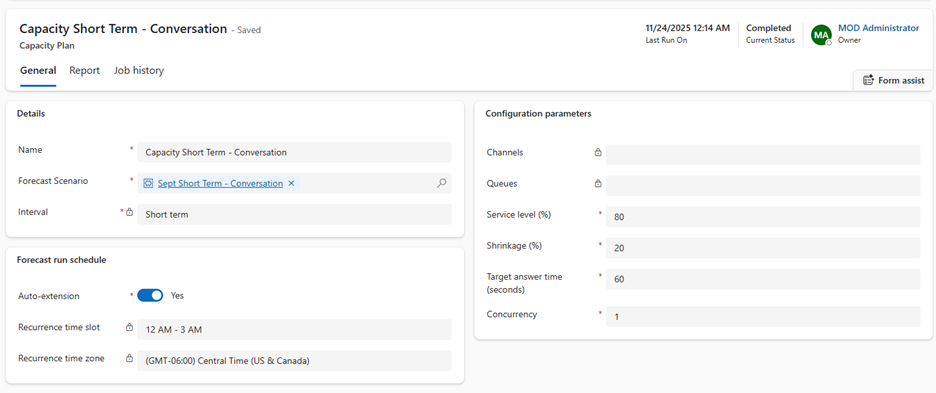Open Sept Short Term - Conversation link
The image size is (936, 393).
pyautogui.click(x=220, y=183)
